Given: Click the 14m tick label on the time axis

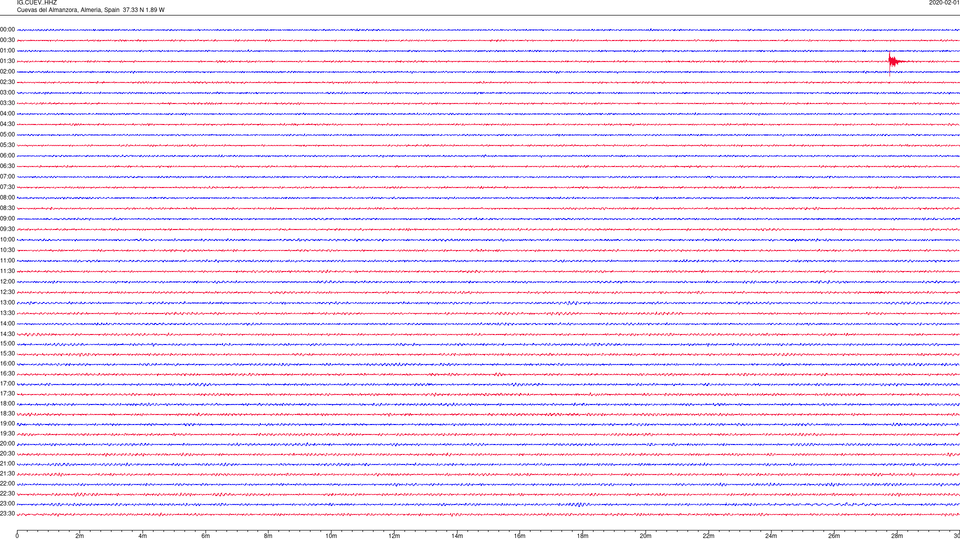Looking at the screenshot, I should coord(457,536).
